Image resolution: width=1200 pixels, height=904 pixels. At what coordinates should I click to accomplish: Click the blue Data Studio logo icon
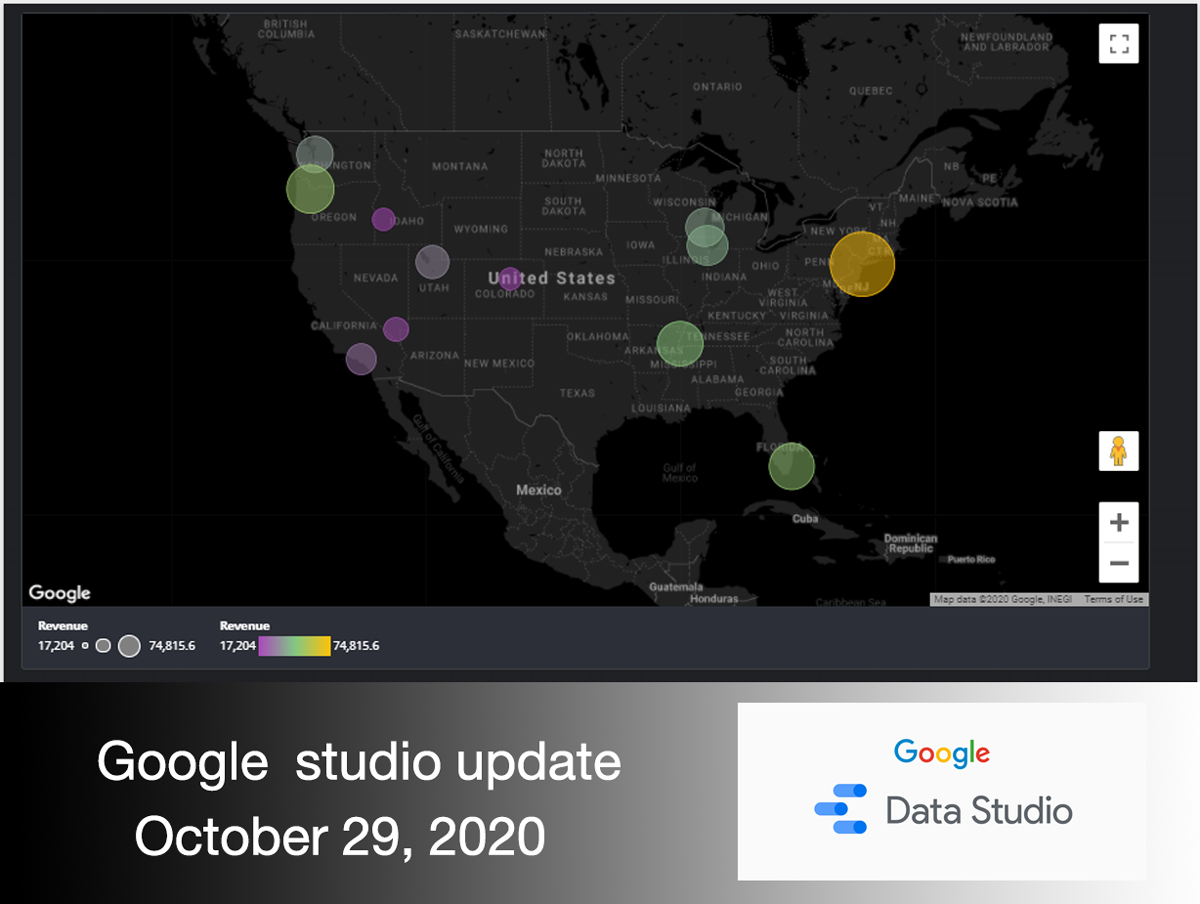[x=840, y=809]
